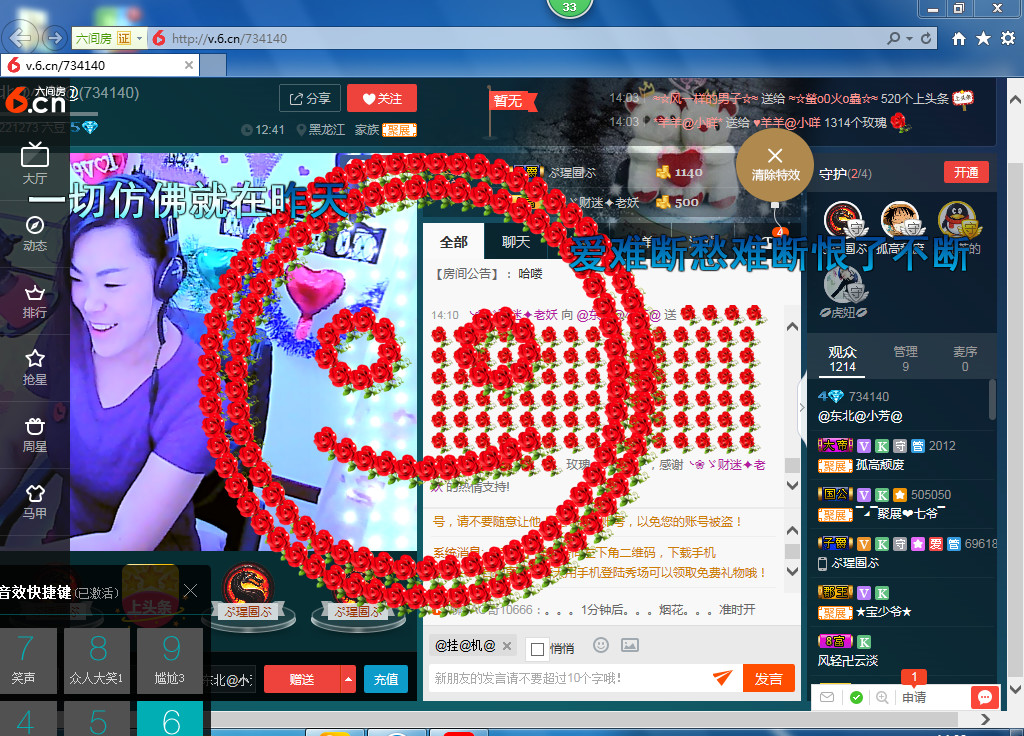The height and width of the screenshot is (736, 1024).
Task: Trigger sound effect 9 尴尬3
Action: tap(170, 660)
